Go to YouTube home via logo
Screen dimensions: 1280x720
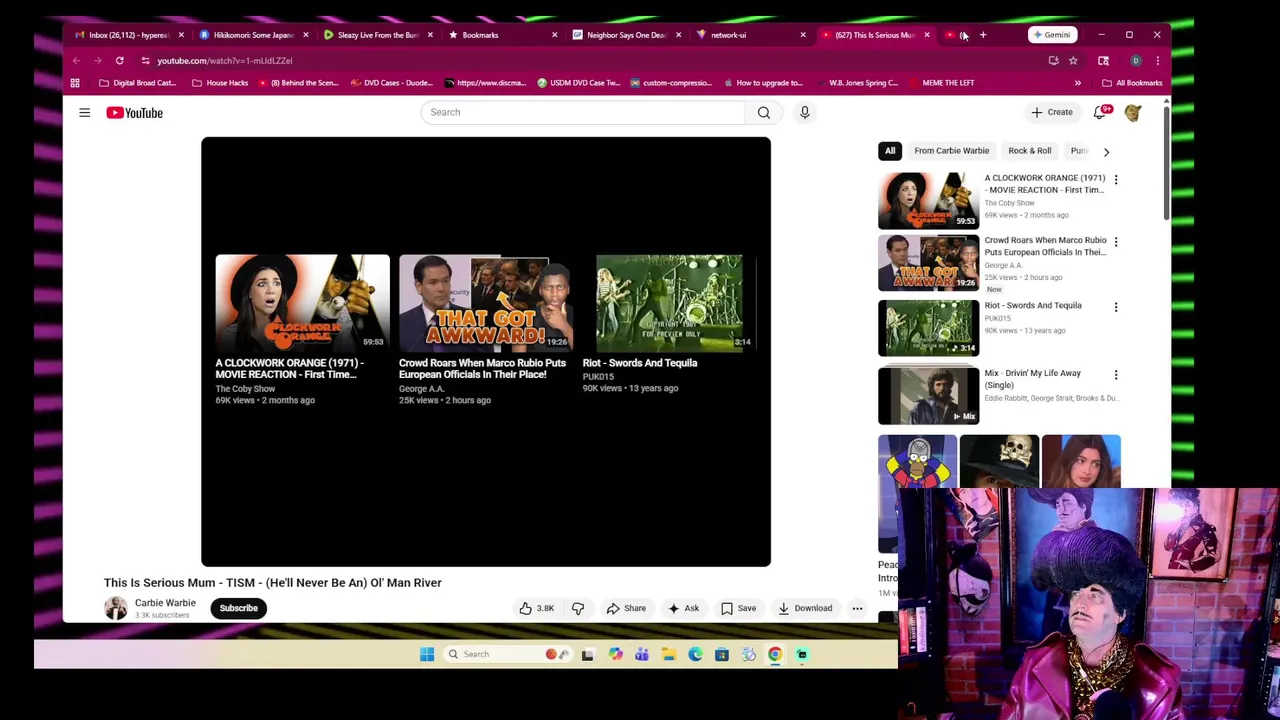point(134,113)
